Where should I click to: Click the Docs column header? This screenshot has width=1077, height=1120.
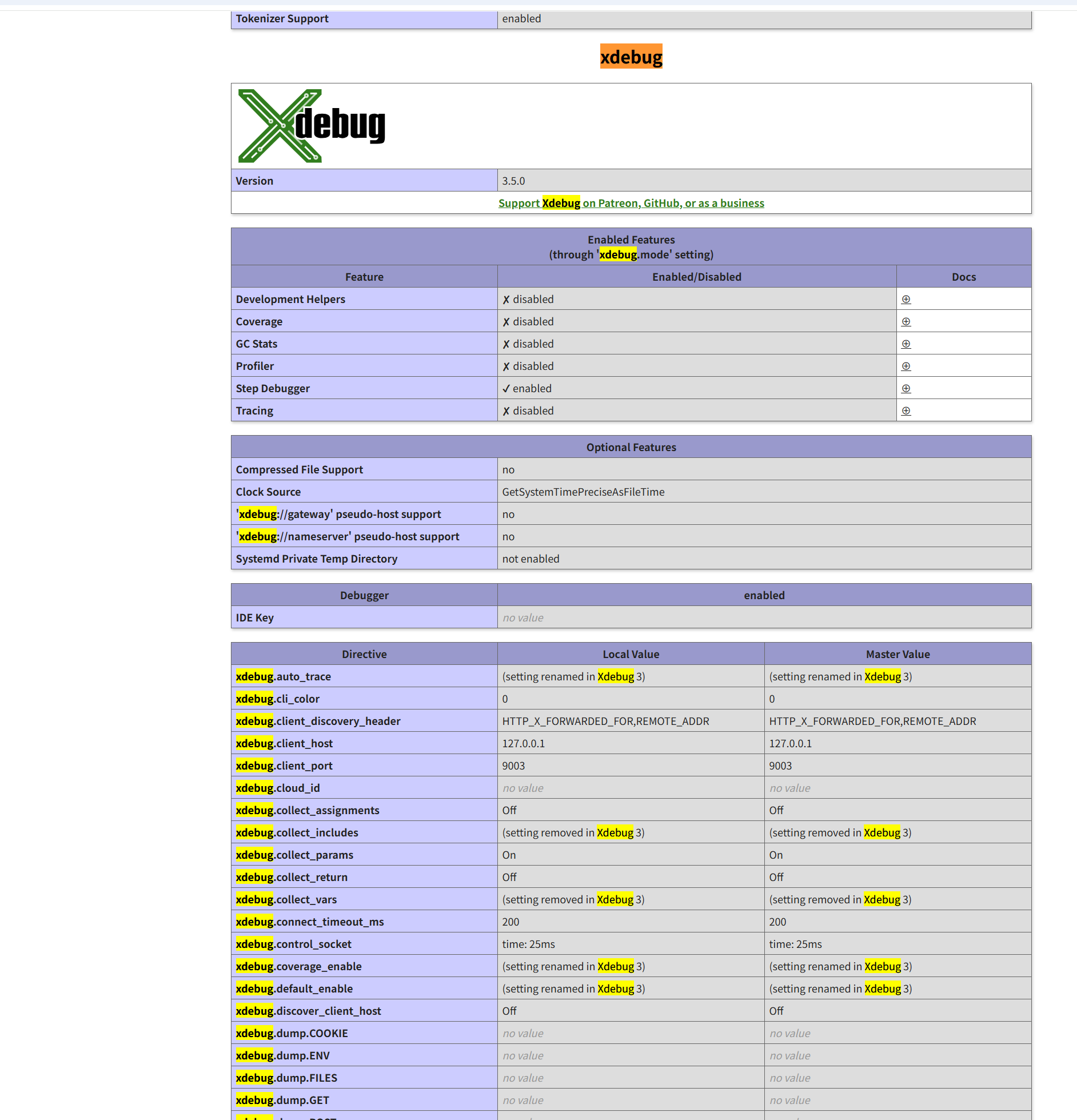tap(964, 277)
